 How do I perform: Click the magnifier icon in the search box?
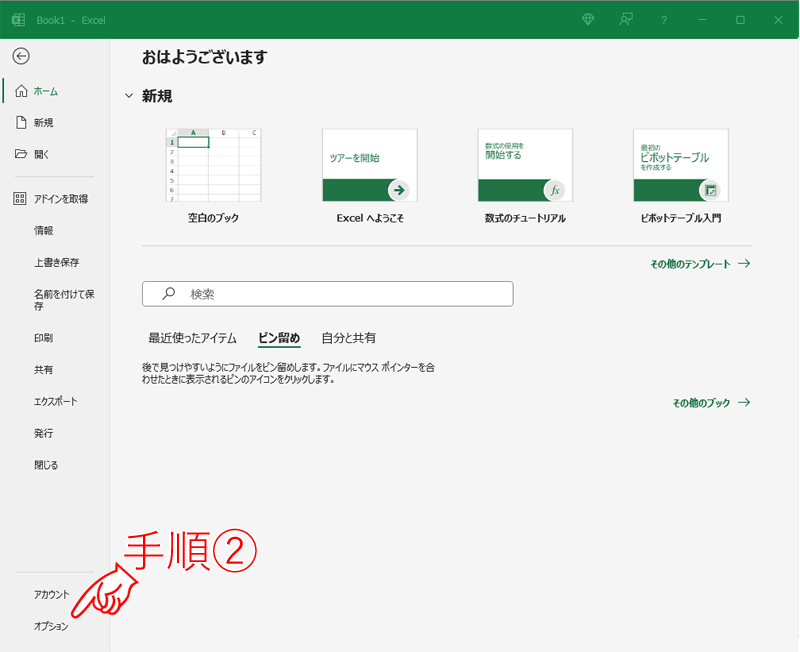tap(168, 293)
